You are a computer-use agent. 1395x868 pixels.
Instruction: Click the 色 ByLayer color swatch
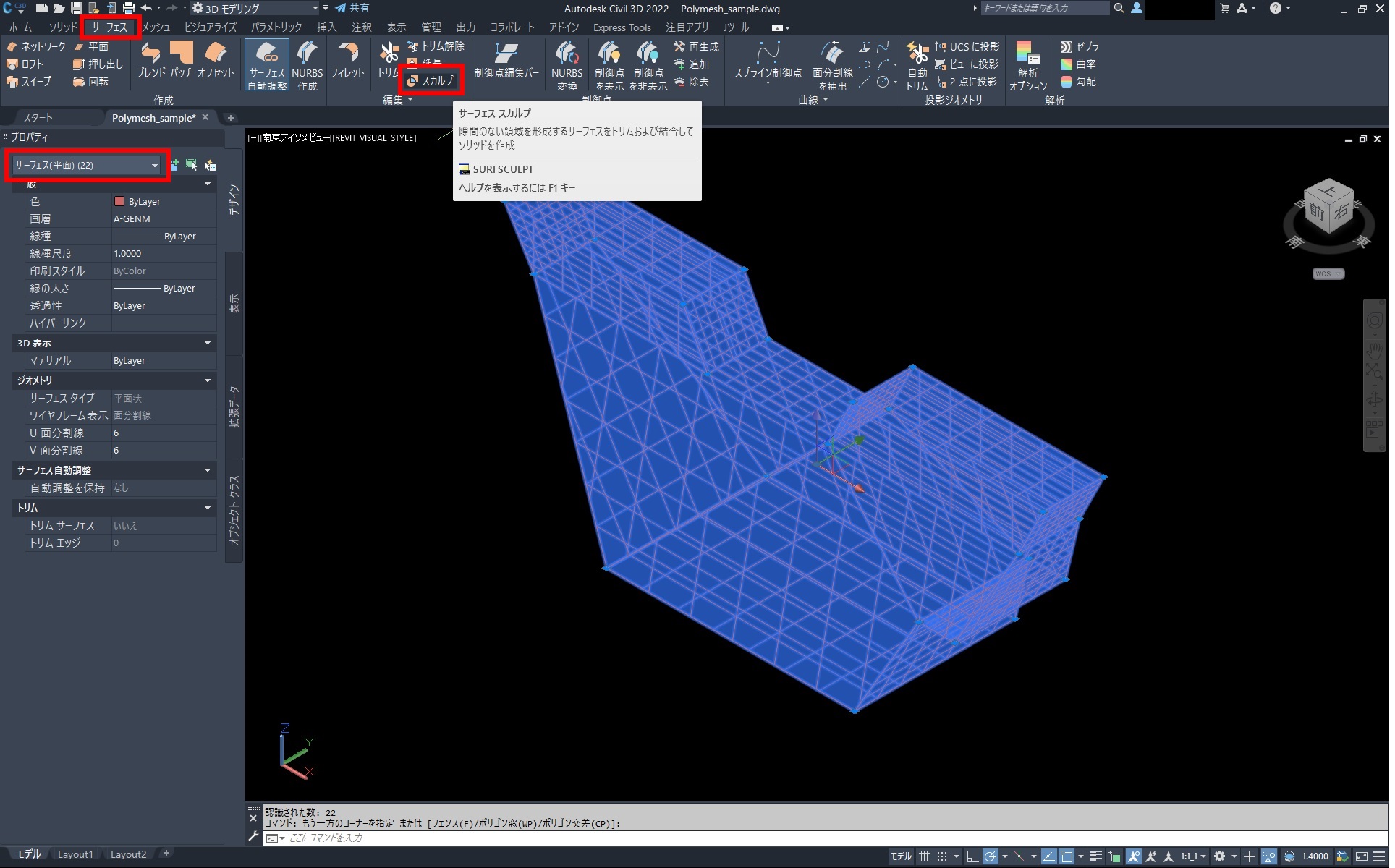[x=120, y=202]
